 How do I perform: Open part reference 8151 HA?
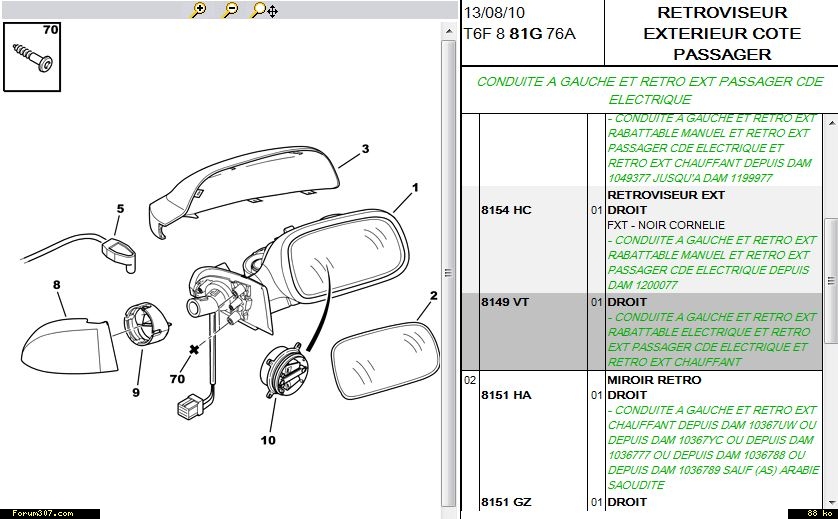pos(506,395)
